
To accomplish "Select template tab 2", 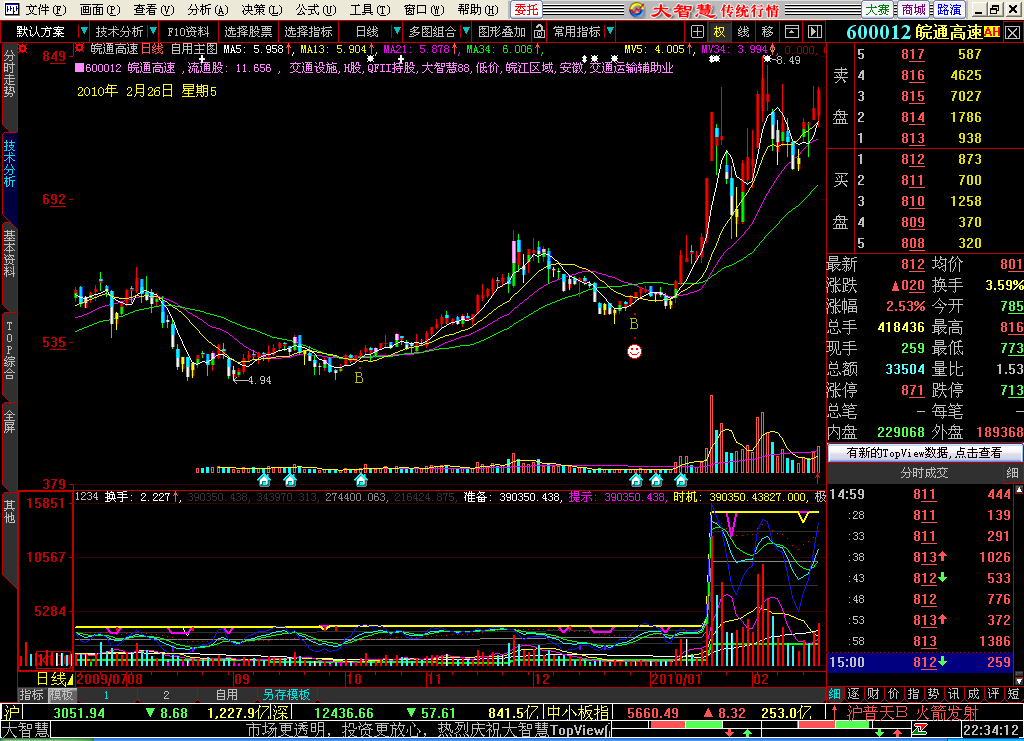I will (x=166, y=695).
